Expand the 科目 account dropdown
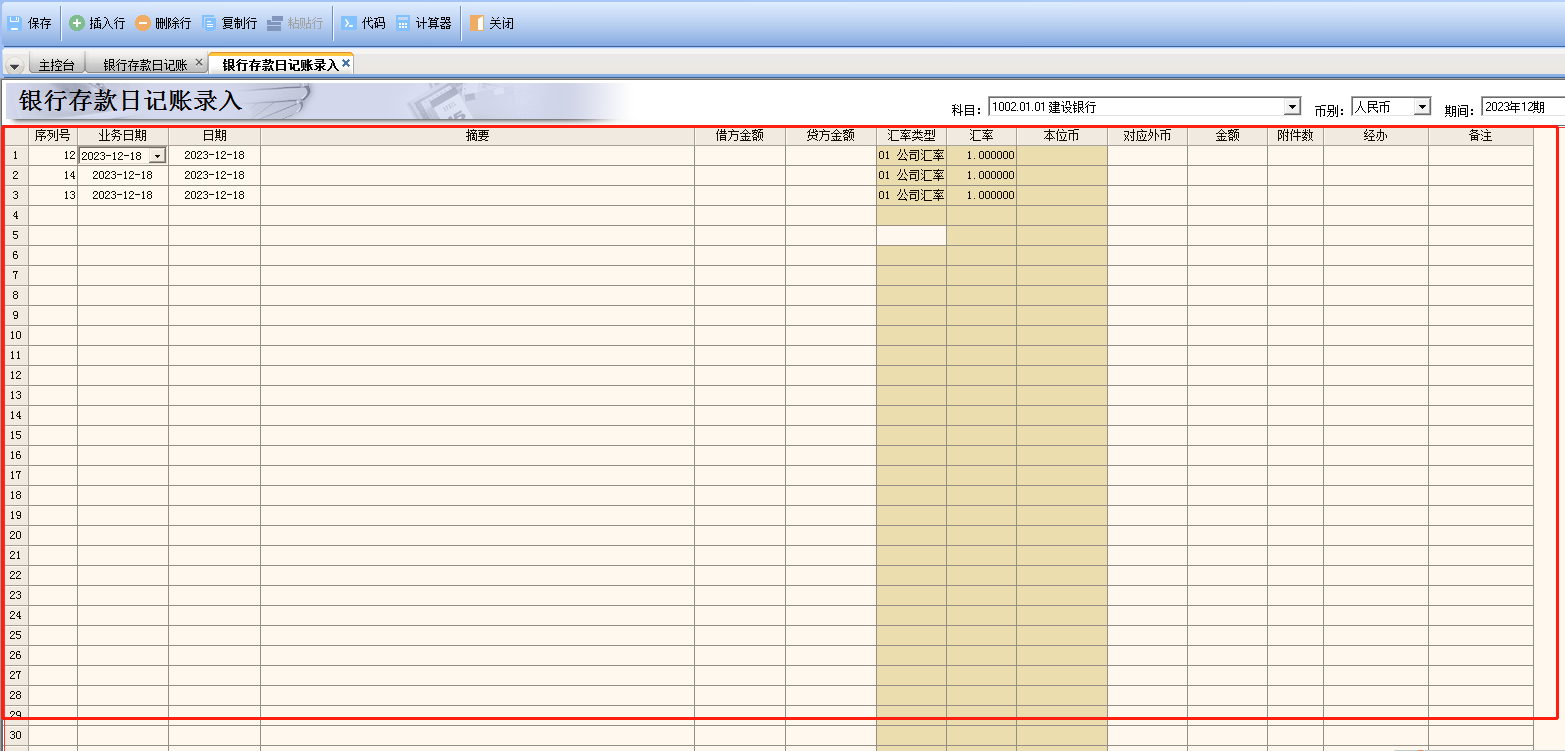Viewport: 1565px width, 751px height. [x=1292, y=107]
